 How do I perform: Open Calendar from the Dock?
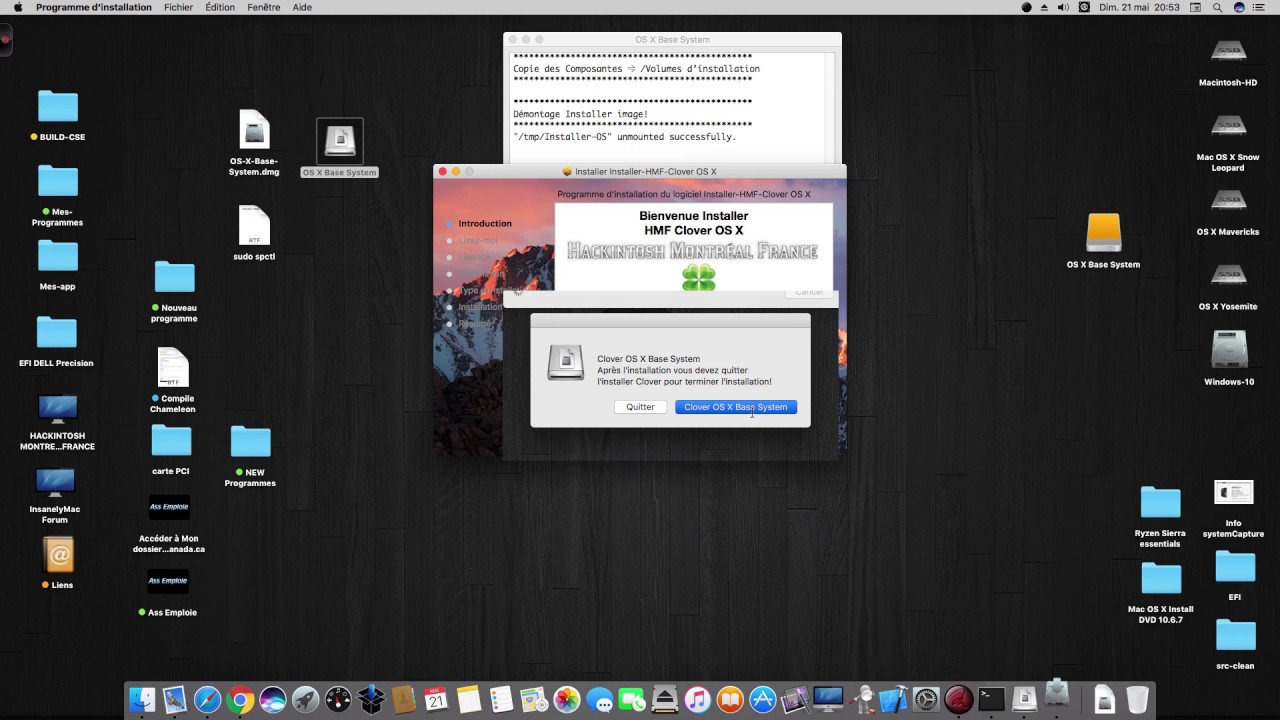coord(436,699)
